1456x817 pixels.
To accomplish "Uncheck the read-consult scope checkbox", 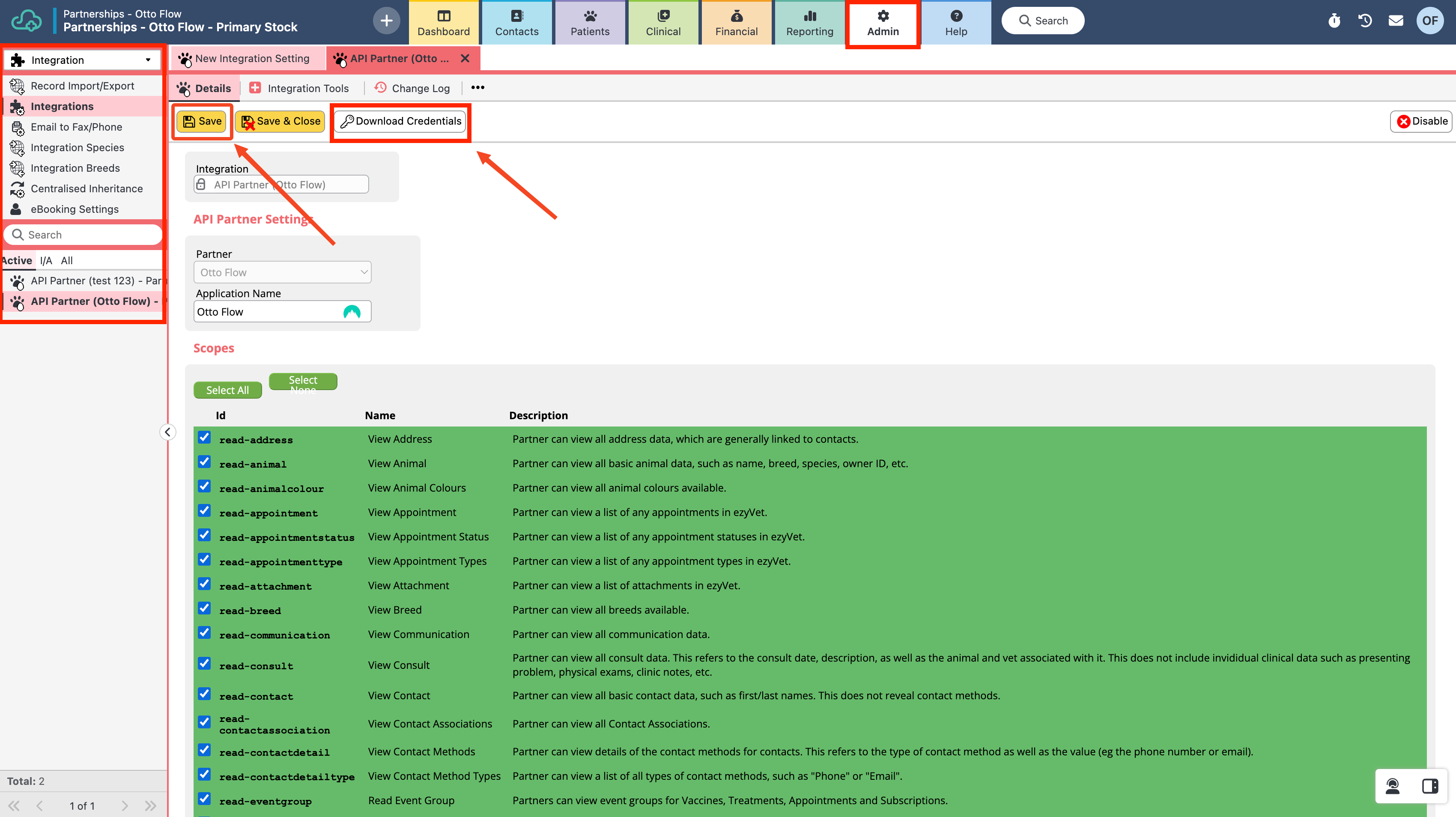I will (204, 664).
